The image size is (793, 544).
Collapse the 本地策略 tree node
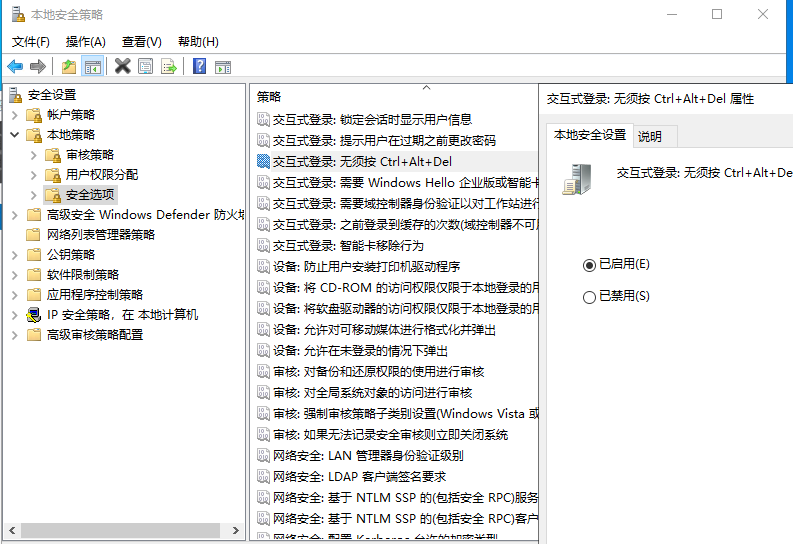tap(14, 134)
